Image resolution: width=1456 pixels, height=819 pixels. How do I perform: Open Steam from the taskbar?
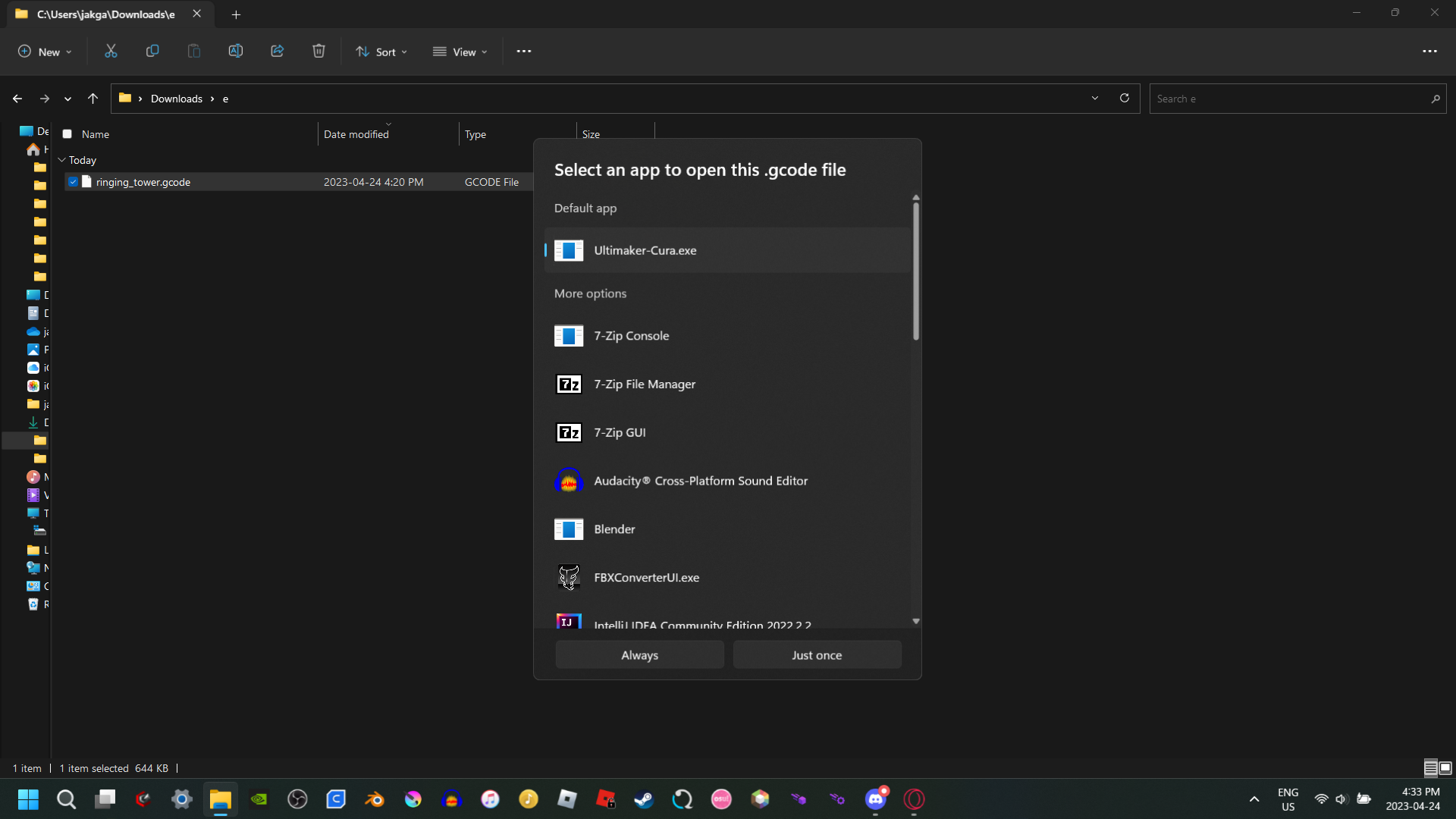[644, 799]
